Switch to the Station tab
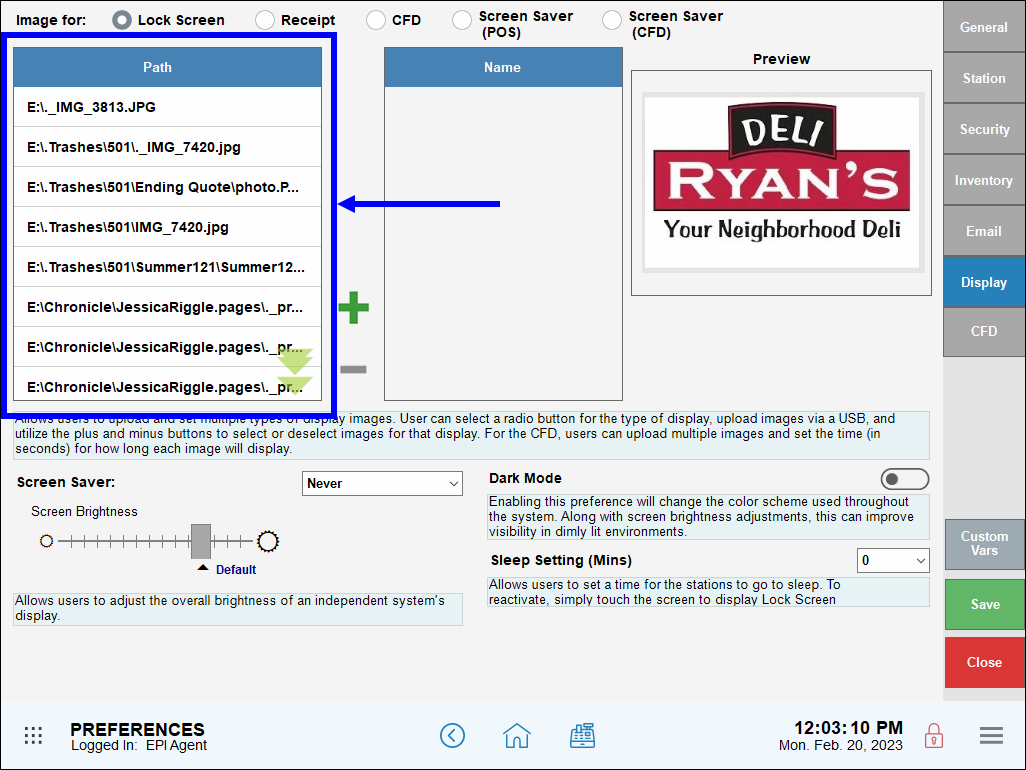The width and height of the screenshot is (1026, 770). coord(983,78)
